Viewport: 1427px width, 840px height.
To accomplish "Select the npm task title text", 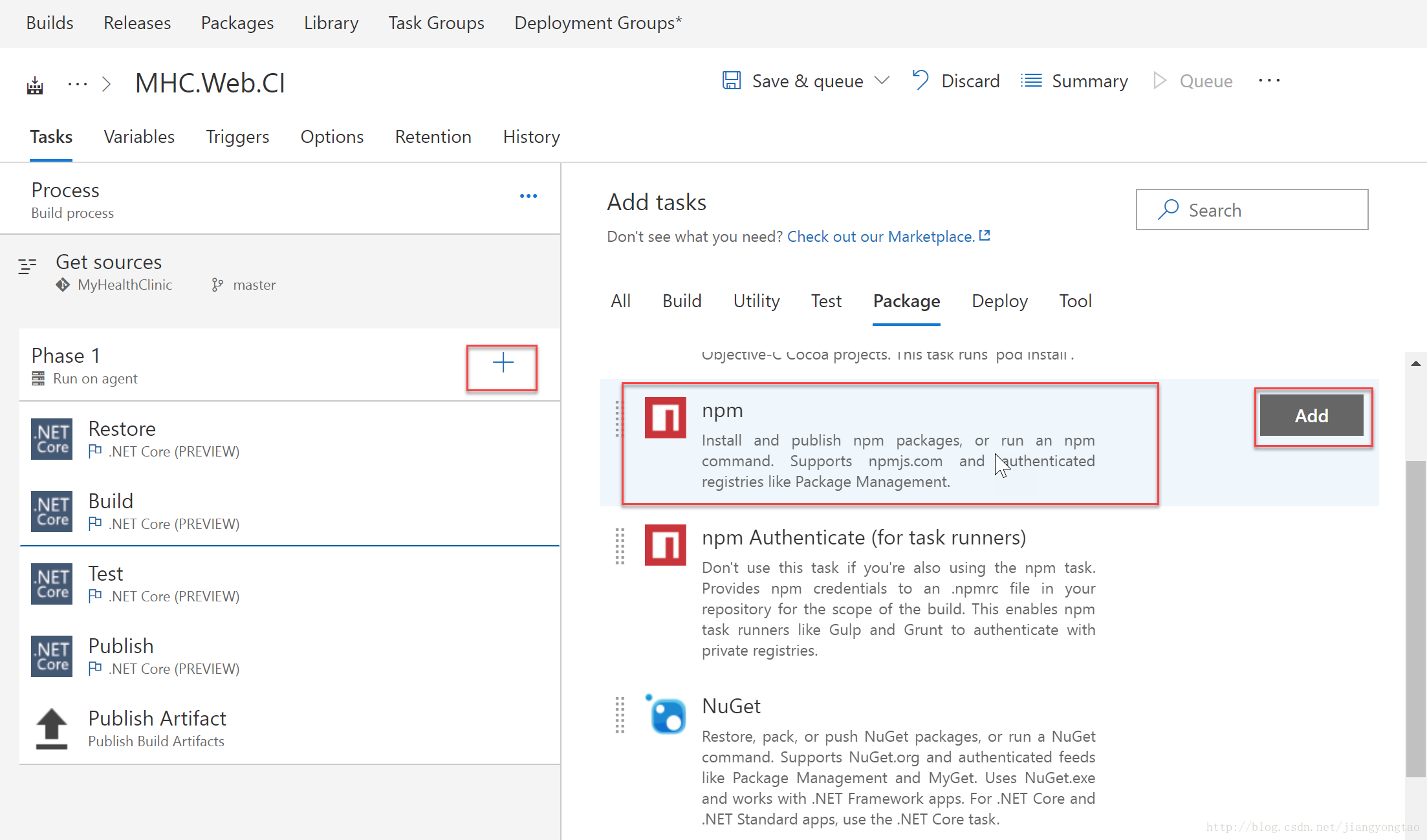I will (x=722, y=411).
